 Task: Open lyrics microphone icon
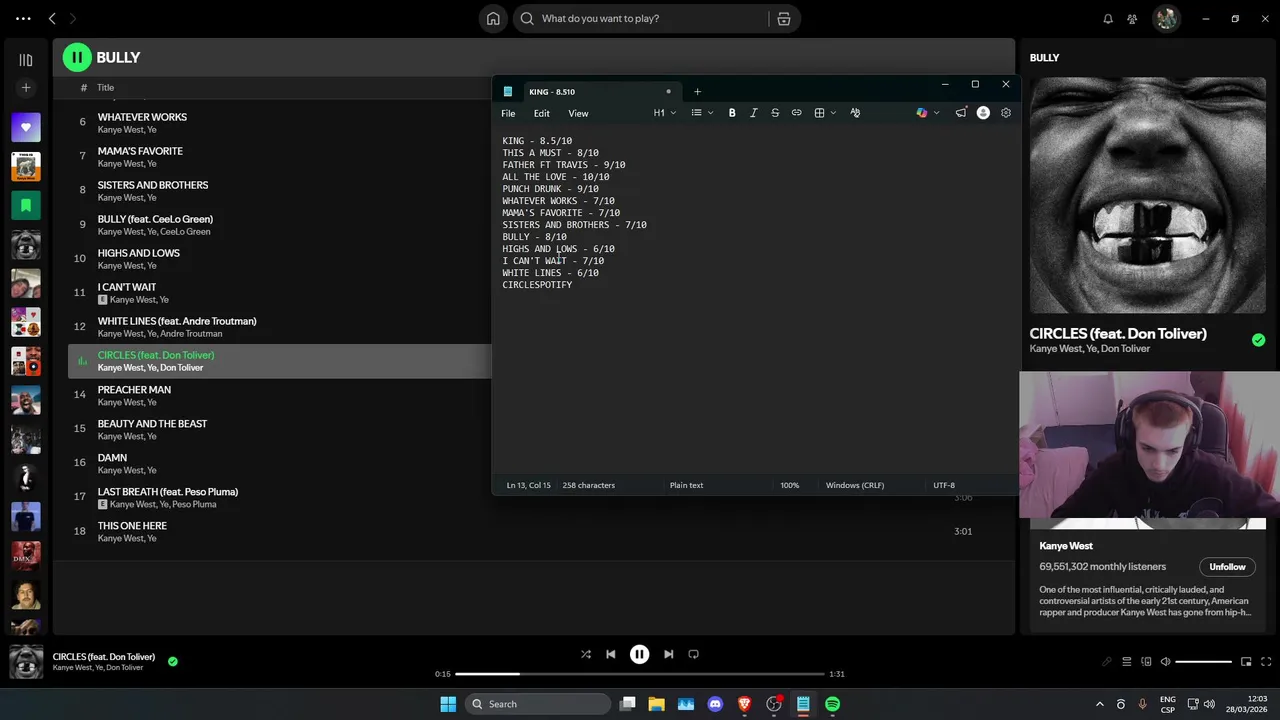click(x=1106, y=661)
